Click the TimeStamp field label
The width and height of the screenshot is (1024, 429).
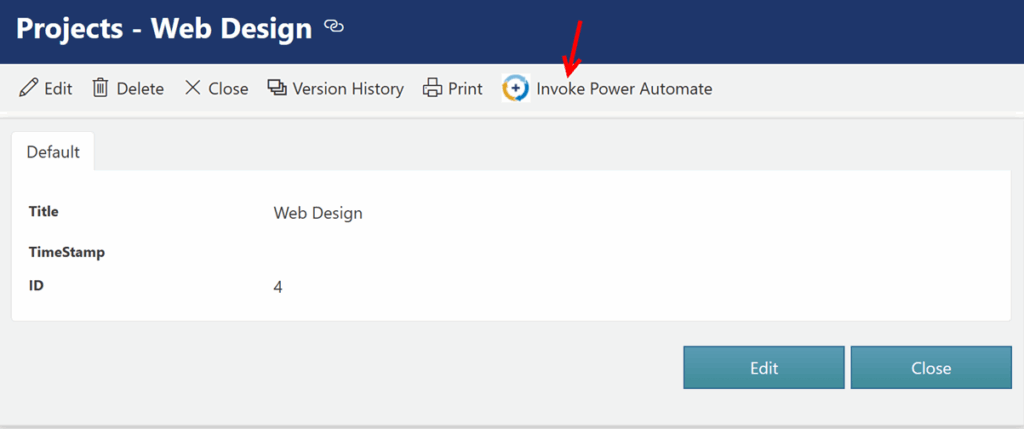(x=67, y=252)
